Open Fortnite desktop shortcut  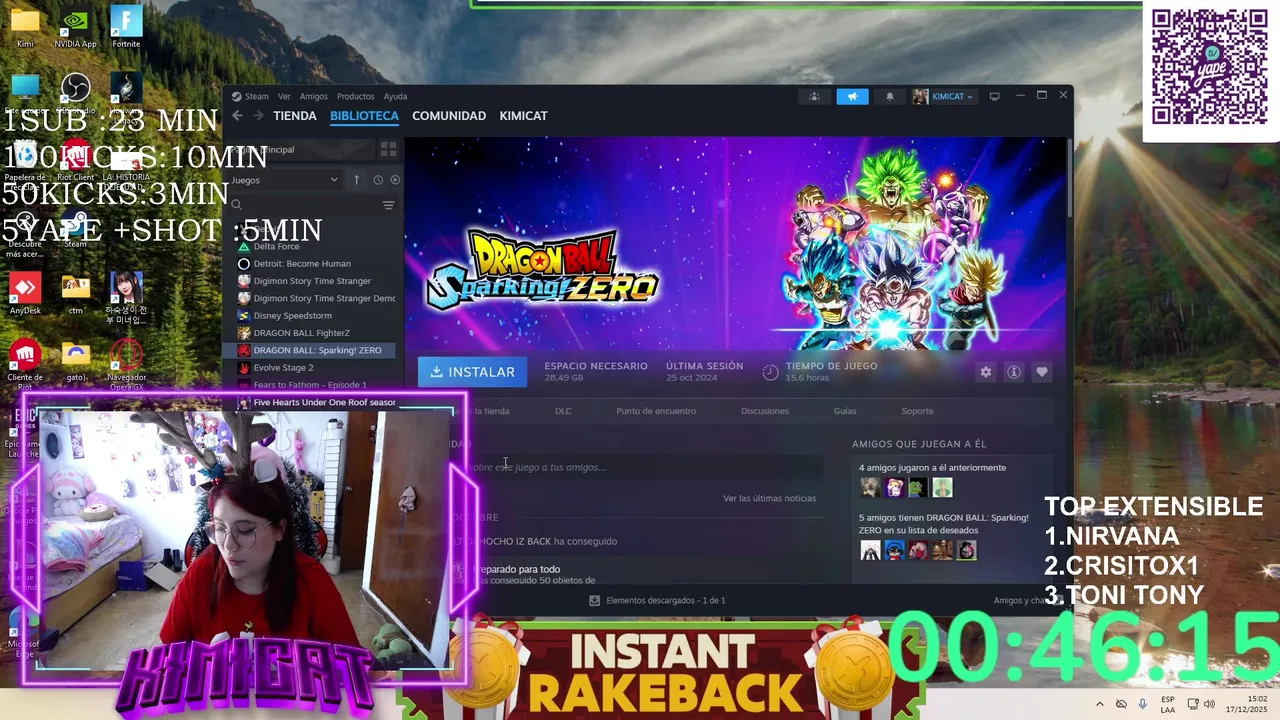coord(126,27)
